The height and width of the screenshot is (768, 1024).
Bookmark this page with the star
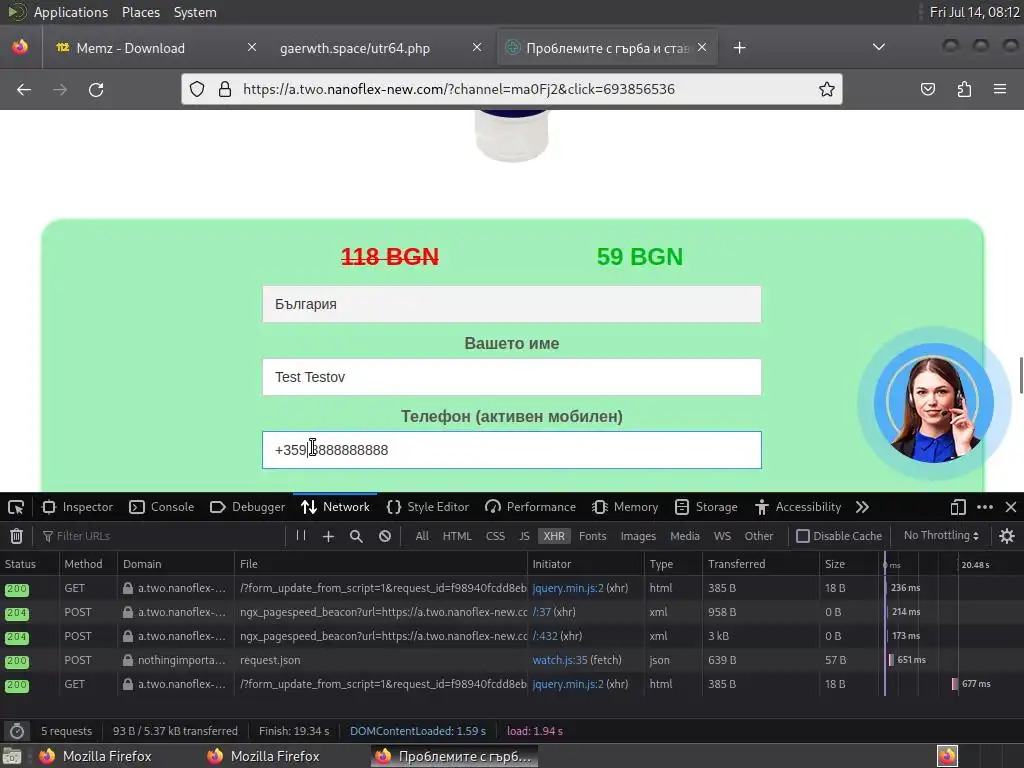(827, 89)
